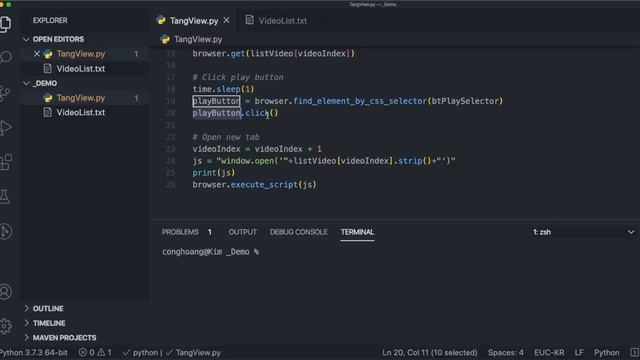The width and height of the screenshot is (640, 360).
Task: Click line number 24 in gutter
Action: coord(170,161)
